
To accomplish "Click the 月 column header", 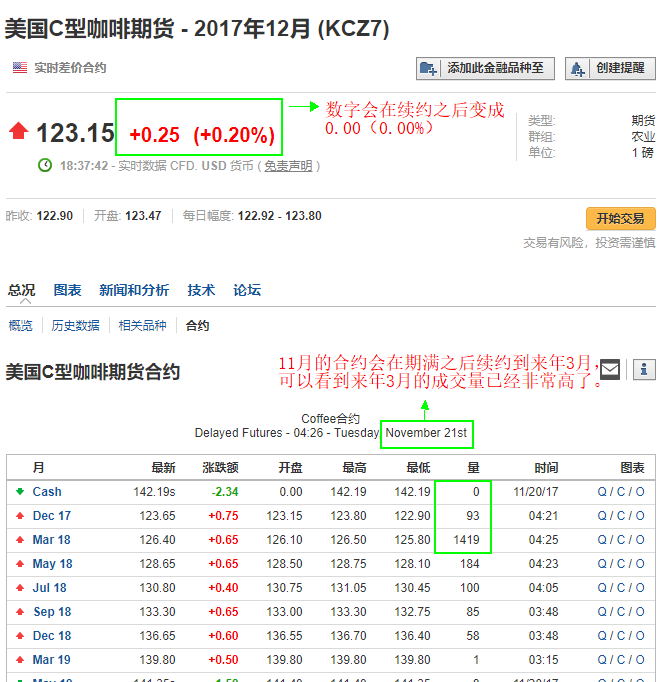I will tap(38, 468).
